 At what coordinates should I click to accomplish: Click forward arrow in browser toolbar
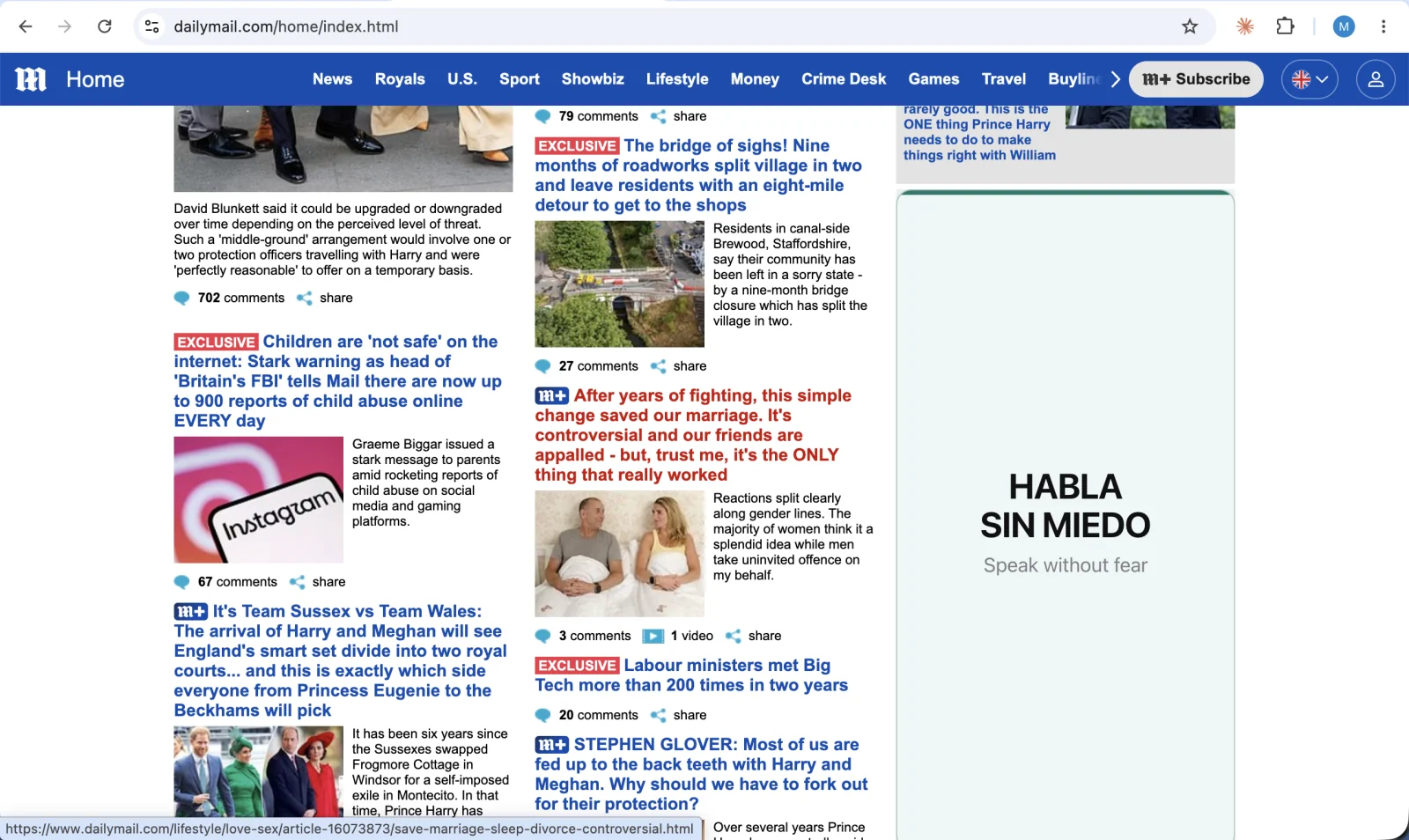click(64, 26)
